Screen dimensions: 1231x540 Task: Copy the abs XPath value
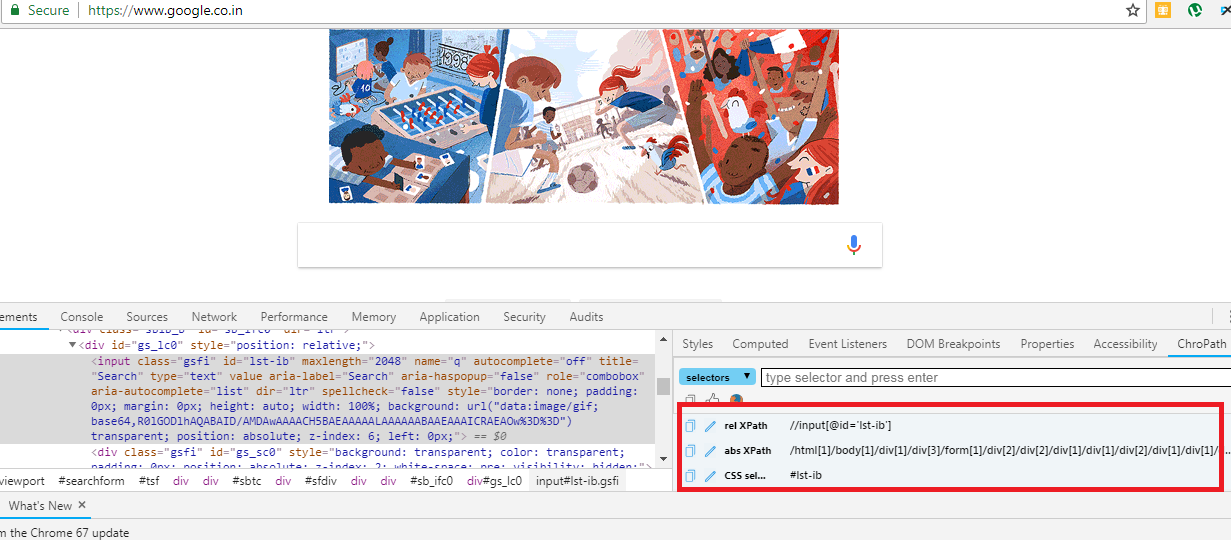tap(690, 451)
